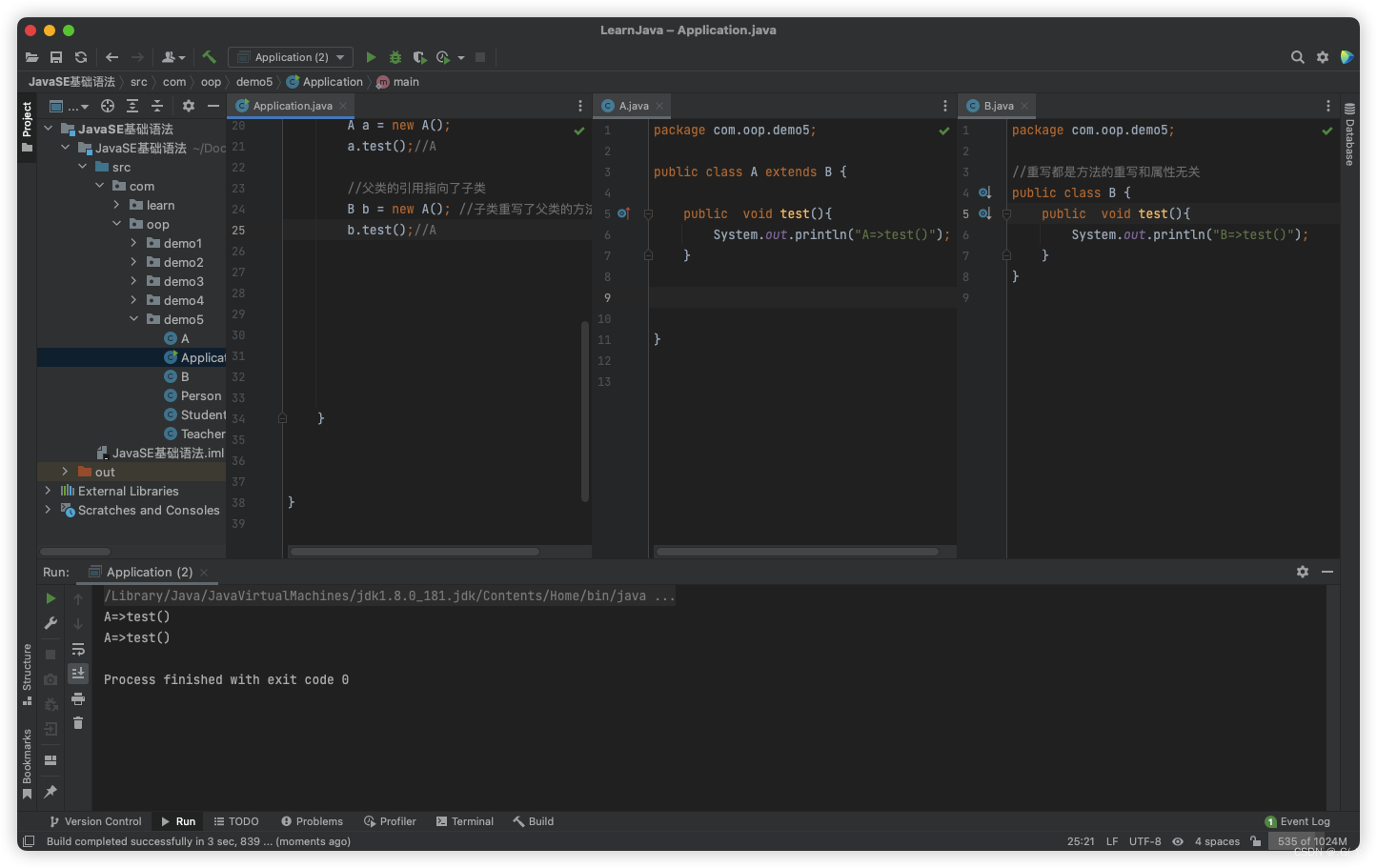
Task: Build project with the hammer icon
Action: click(x=209, y=57)
